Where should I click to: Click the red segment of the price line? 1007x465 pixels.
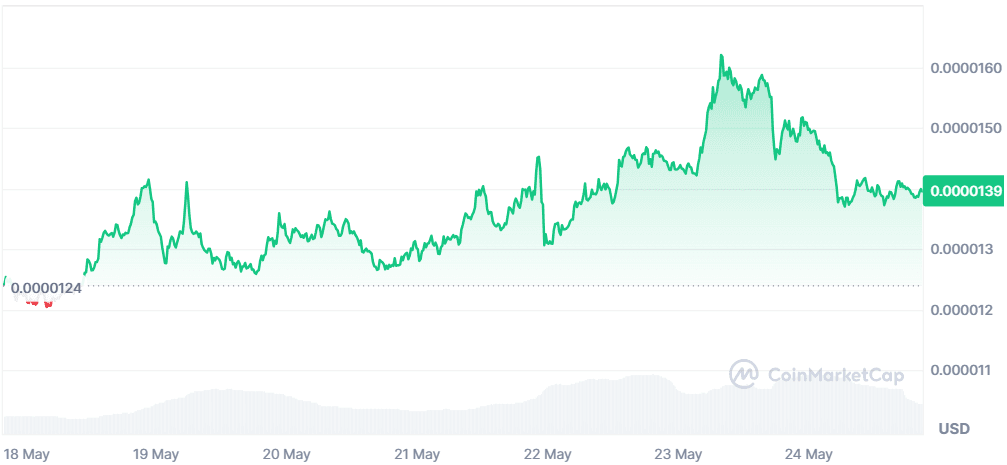pos(46,304)
